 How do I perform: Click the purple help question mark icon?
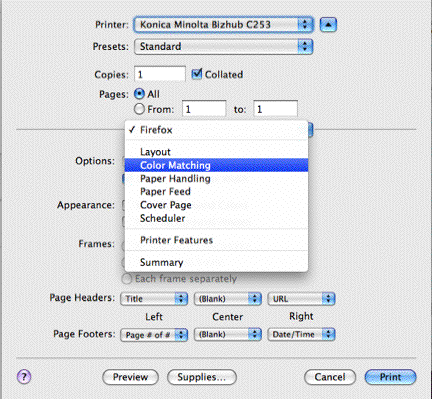coord(24,377)
